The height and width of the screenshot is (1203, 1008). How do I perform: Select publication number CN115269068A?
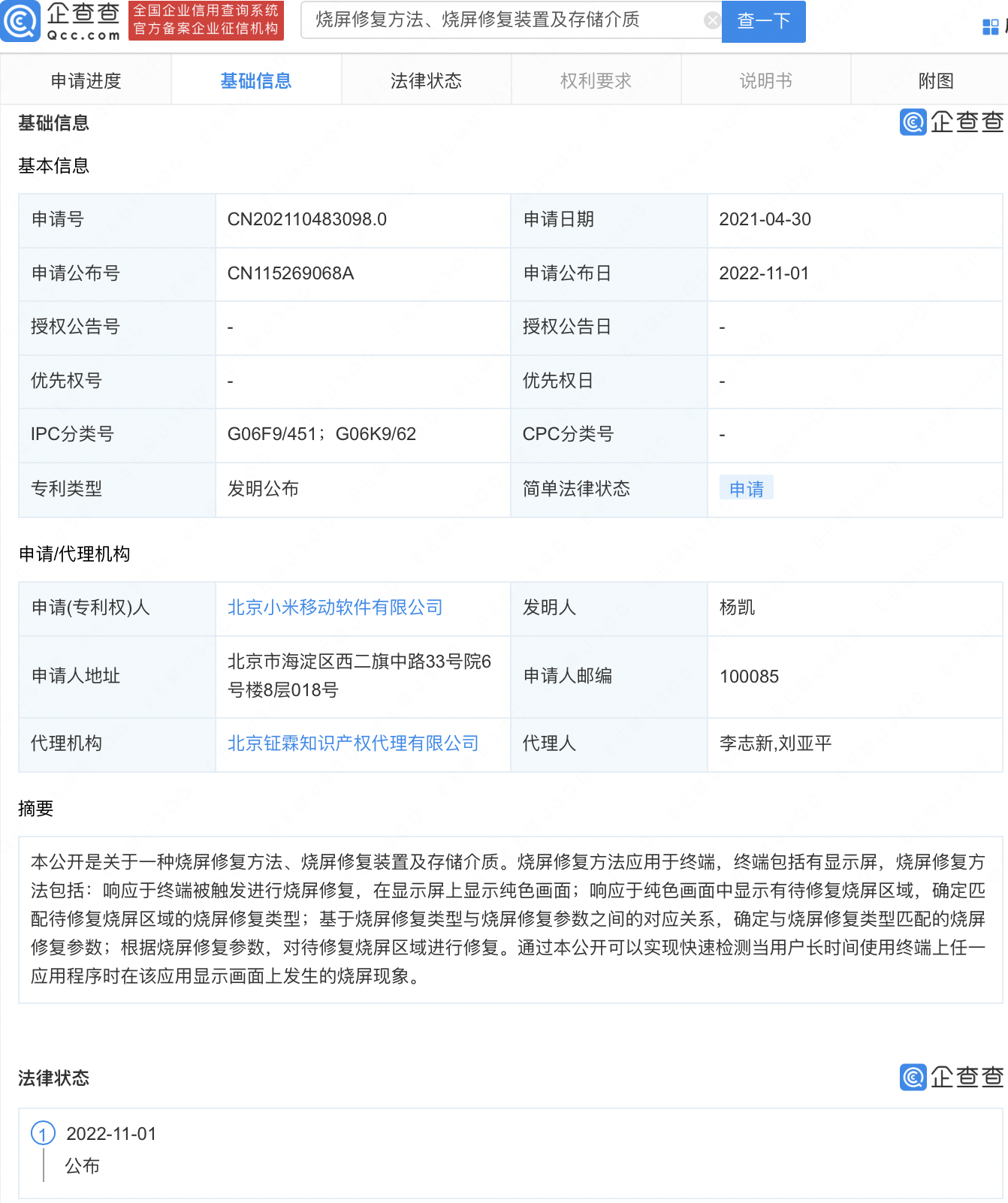point(291,273)
